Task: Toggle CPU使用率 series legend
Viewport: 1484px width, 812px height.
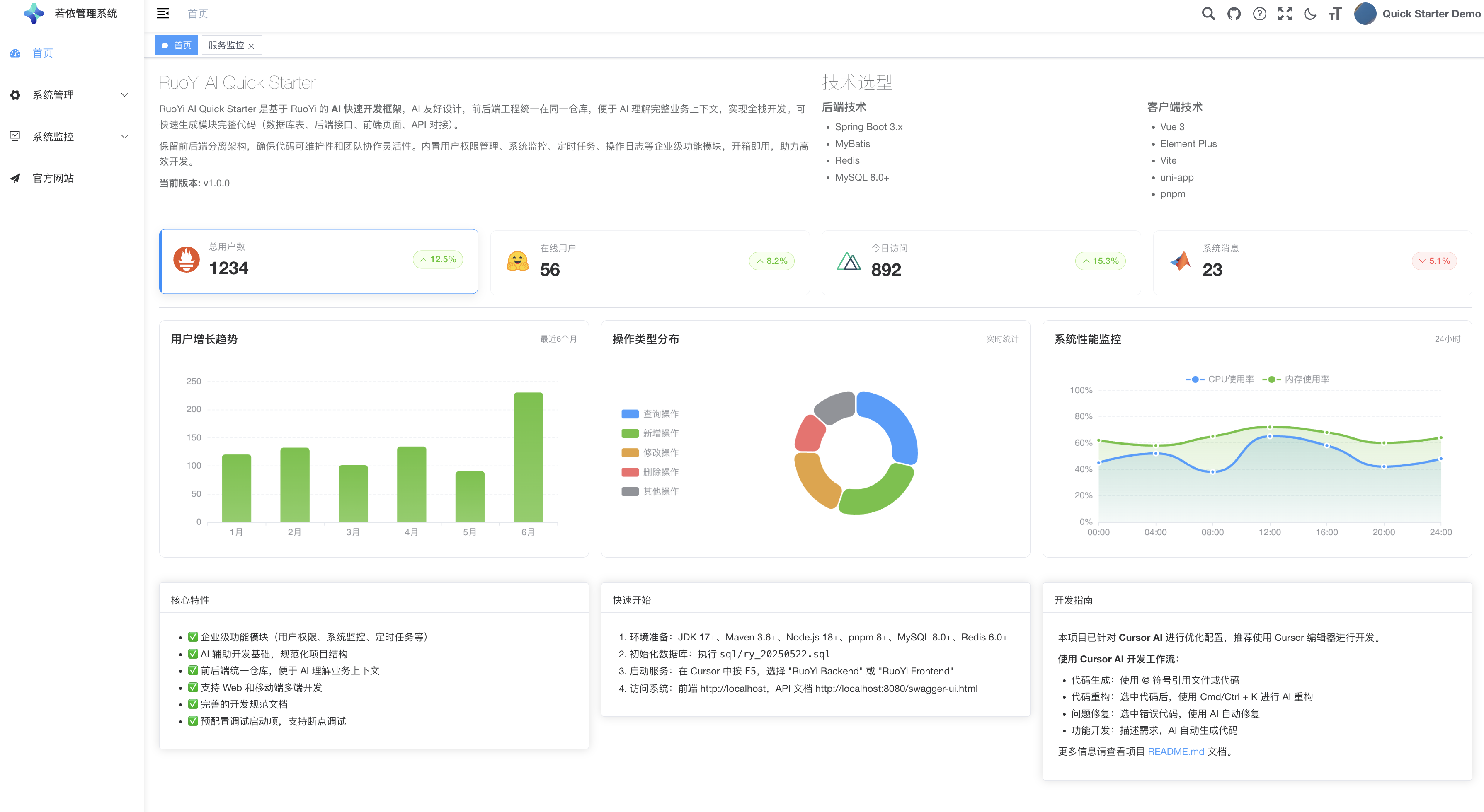Action: (1220, 379)
